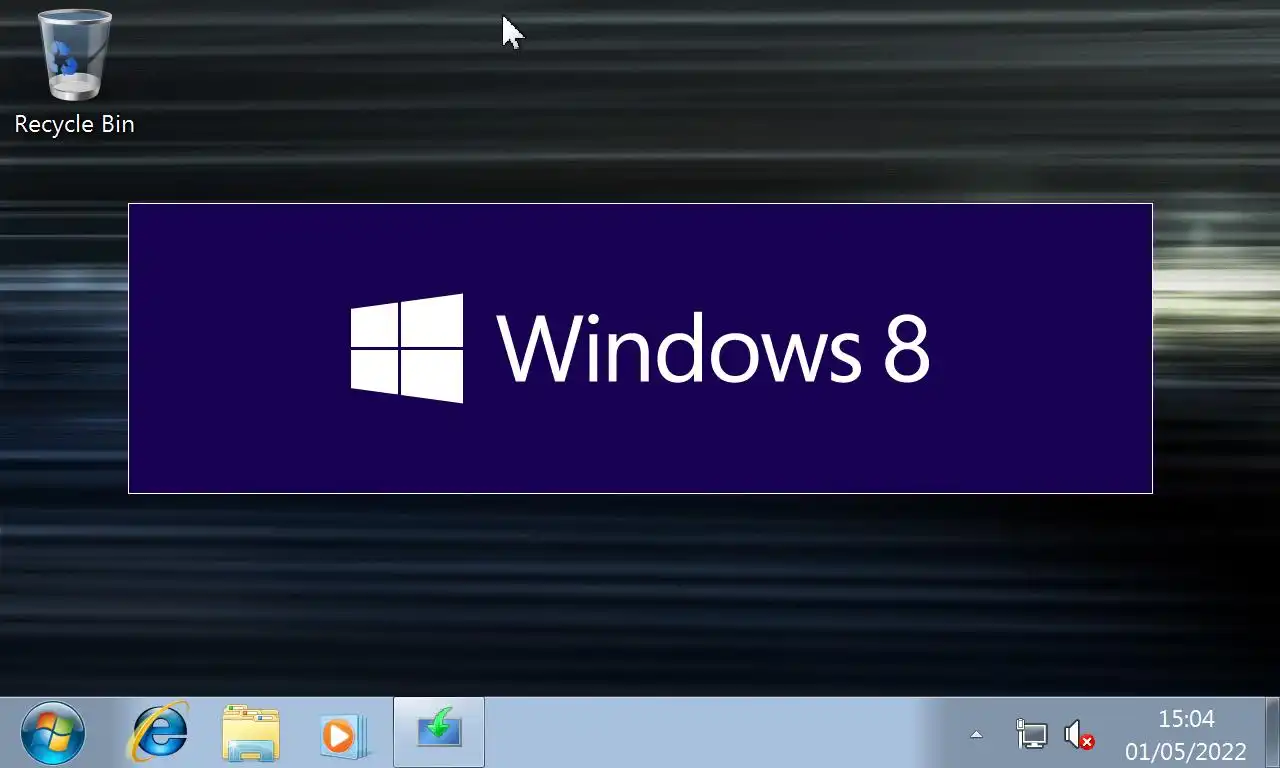This screenshot has height=768, width=1280.
Task: Click the Windows 8 splash banner
Action: click(640, 348)
